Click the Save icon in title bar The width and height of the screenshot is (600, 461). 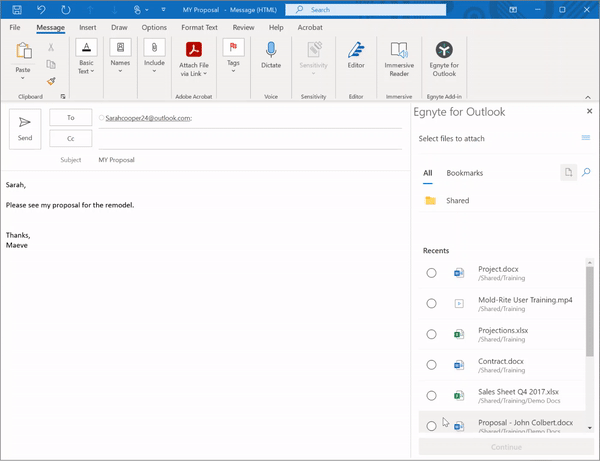(16, 9)
